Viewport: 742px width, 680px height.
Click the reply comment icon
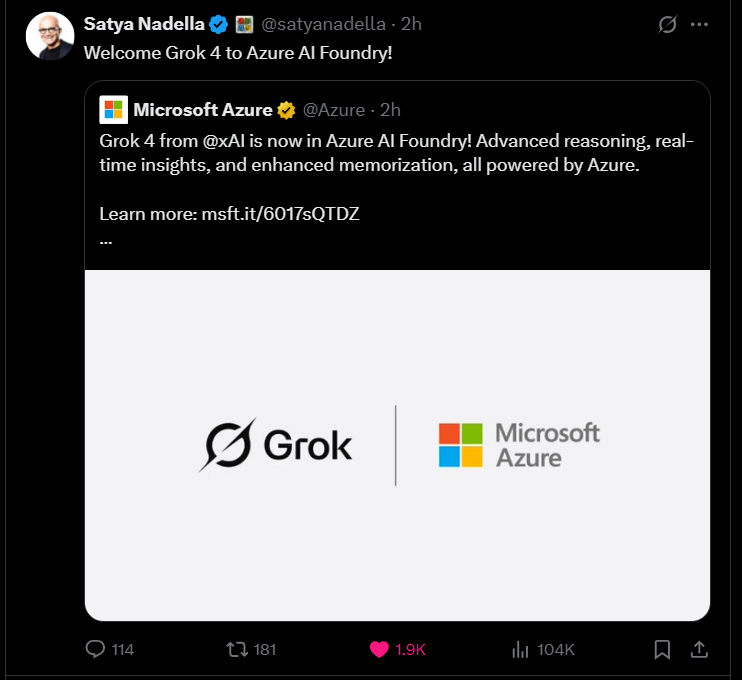96,649
